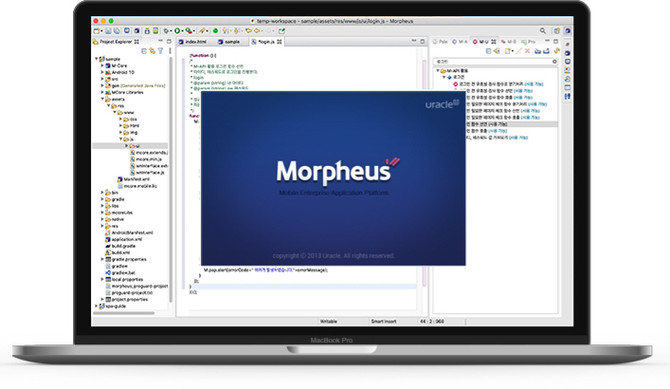The width and height of the screenshot is (670, 389).
Task: Open the search magnifier in the top toolbar
Action: pos(543,31)
